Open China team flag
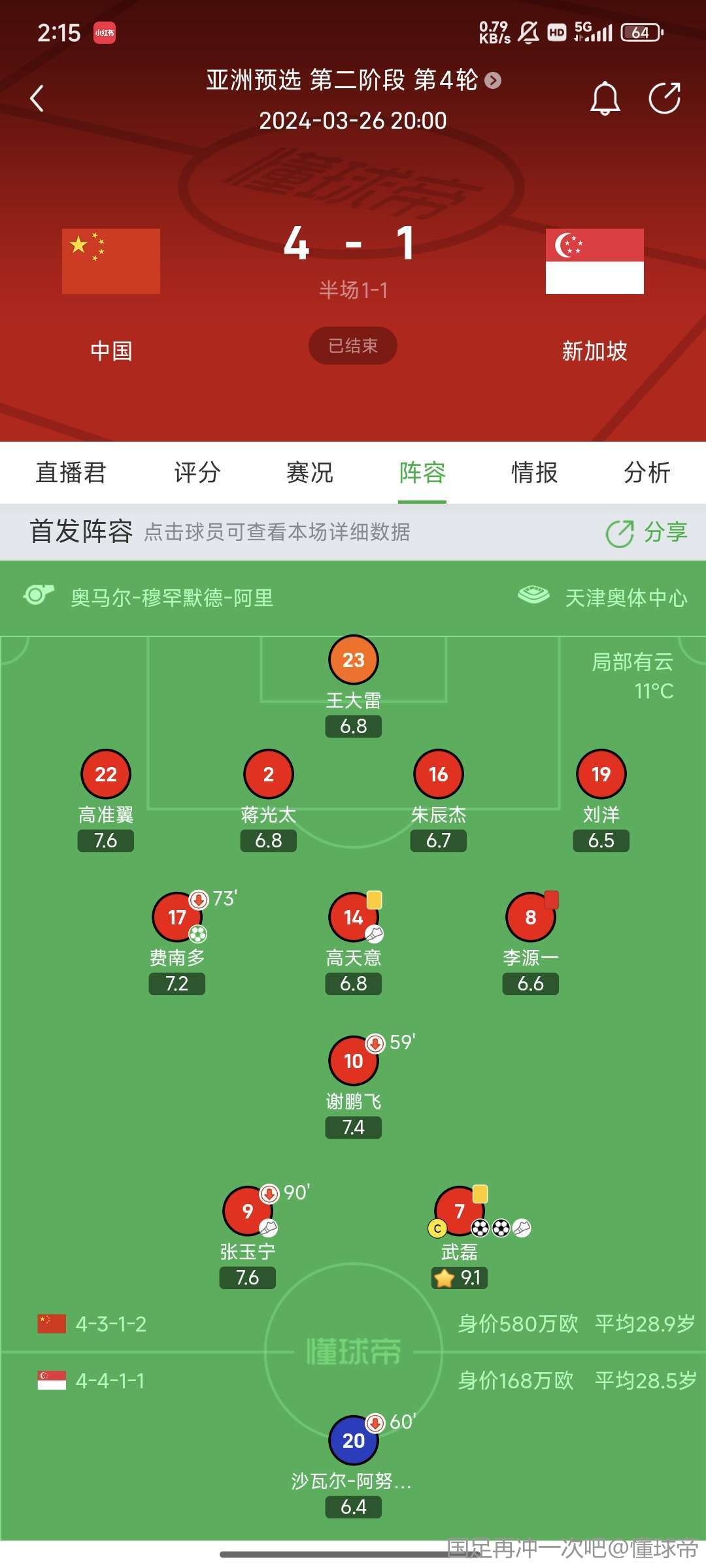 point(111,261)
